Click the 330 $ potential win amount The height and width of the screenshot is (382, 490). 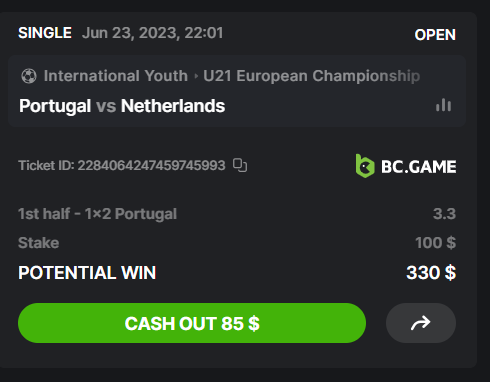(x=431, y=272)
